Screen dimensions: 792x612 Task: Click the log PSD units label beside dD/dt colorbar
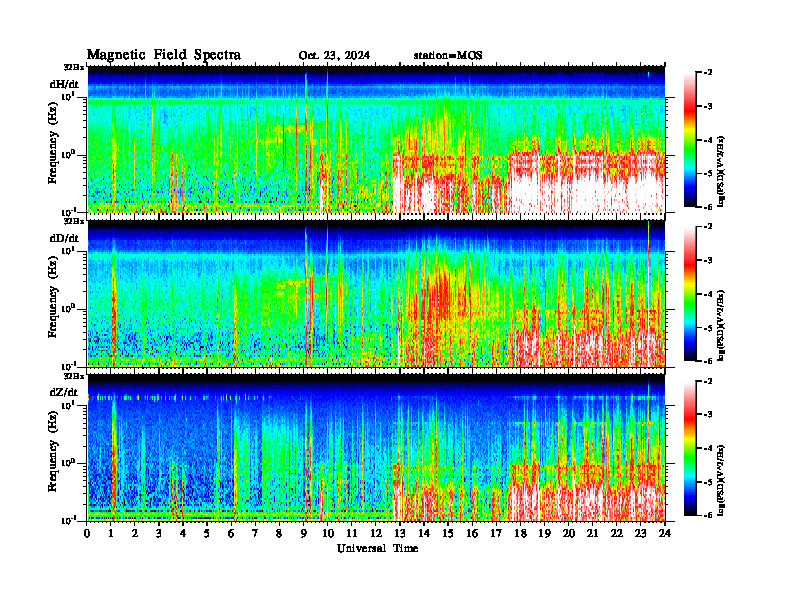[721, 325]
